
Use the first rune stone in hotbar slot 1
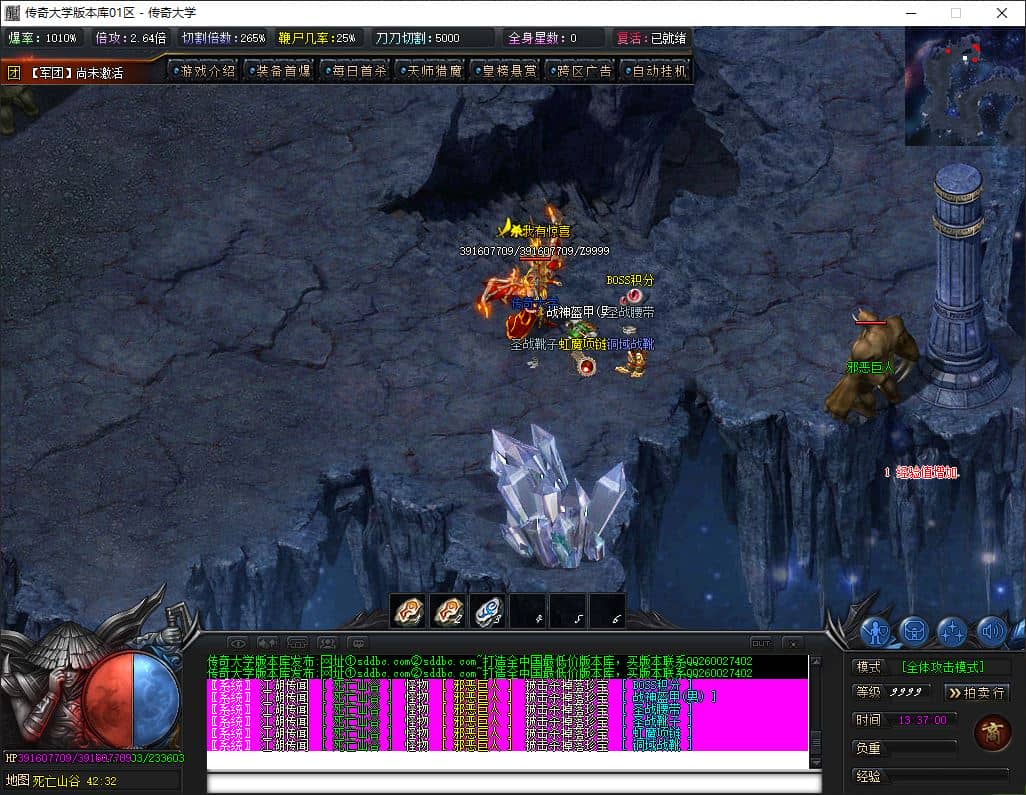(x=409, y=612)
